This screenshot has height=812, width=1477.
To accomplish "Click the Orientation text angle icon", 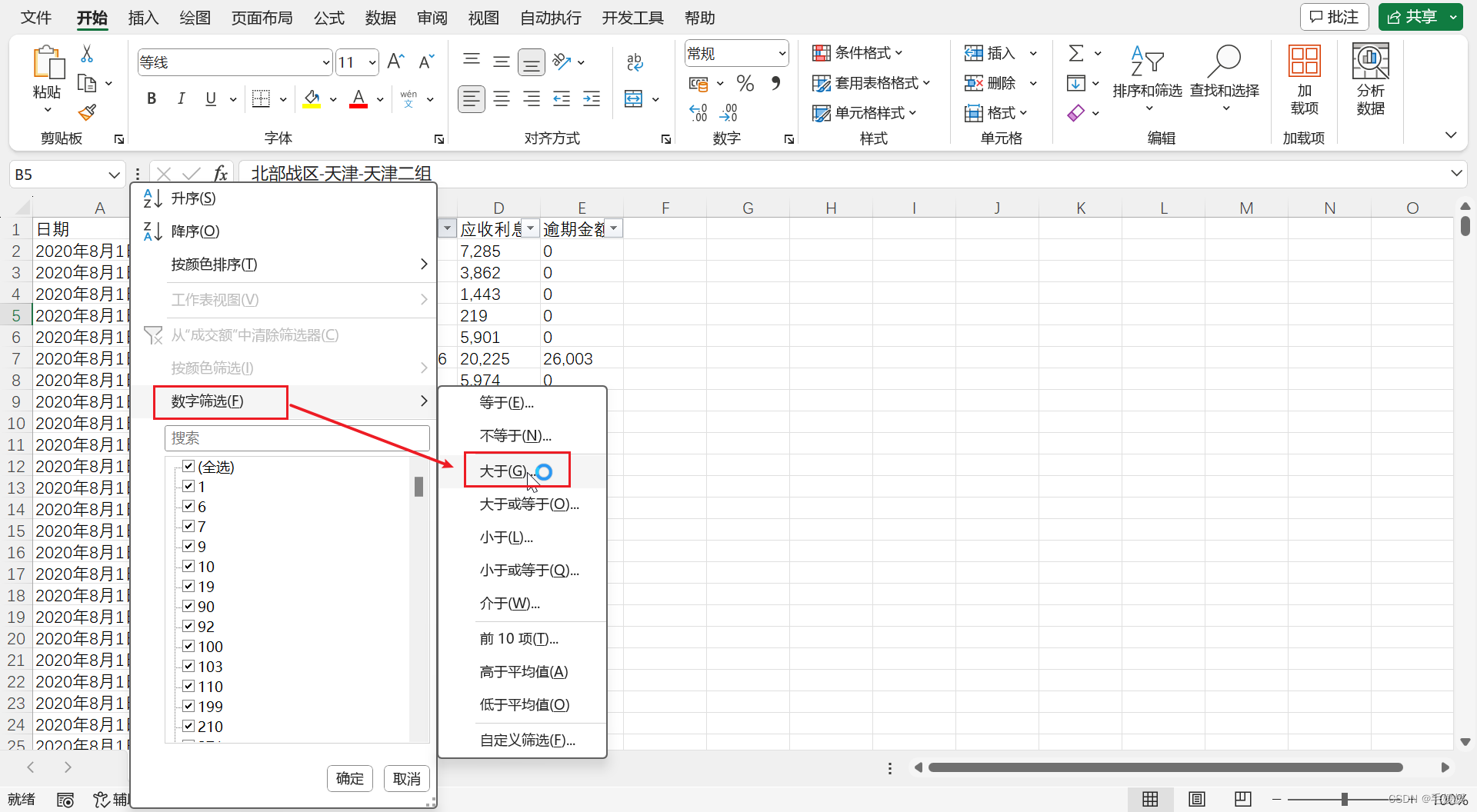I will coord(562,62).
